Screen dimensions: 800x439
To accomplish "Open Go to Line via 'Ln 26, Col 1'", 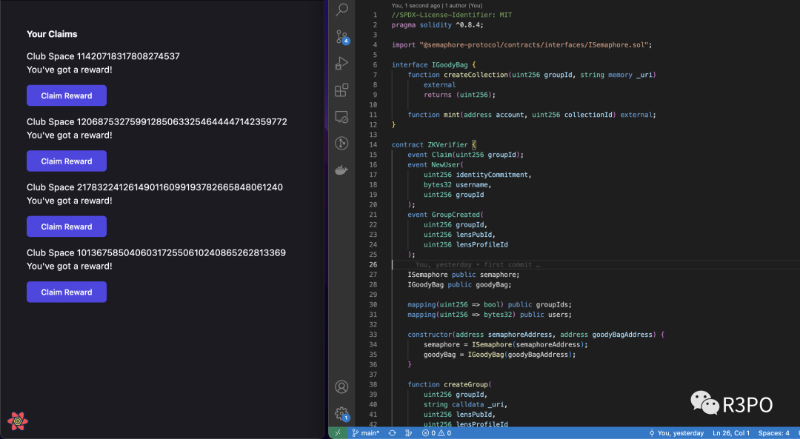I will pos(731,433).
